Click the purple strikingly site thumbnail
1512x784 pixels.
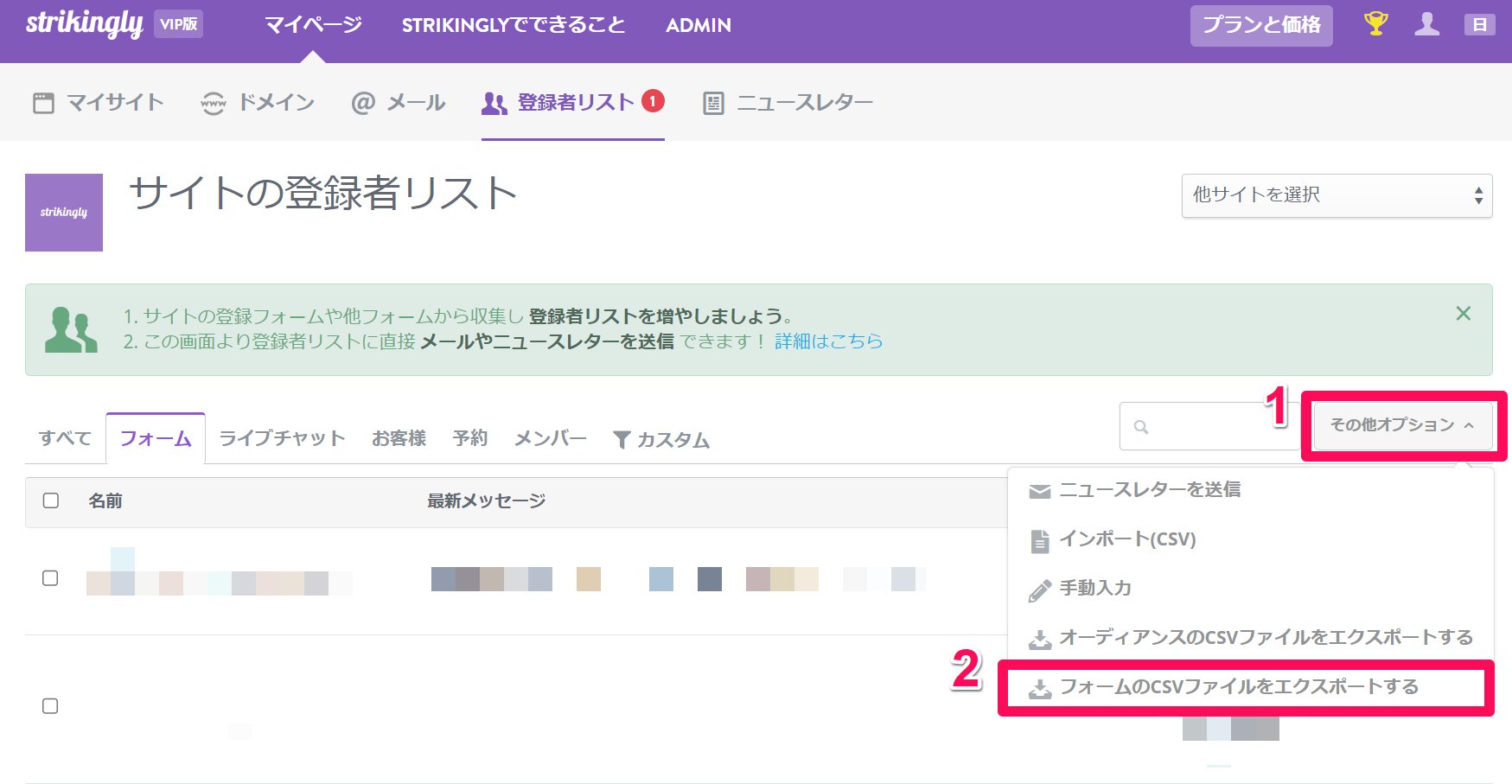pos(64,213)
